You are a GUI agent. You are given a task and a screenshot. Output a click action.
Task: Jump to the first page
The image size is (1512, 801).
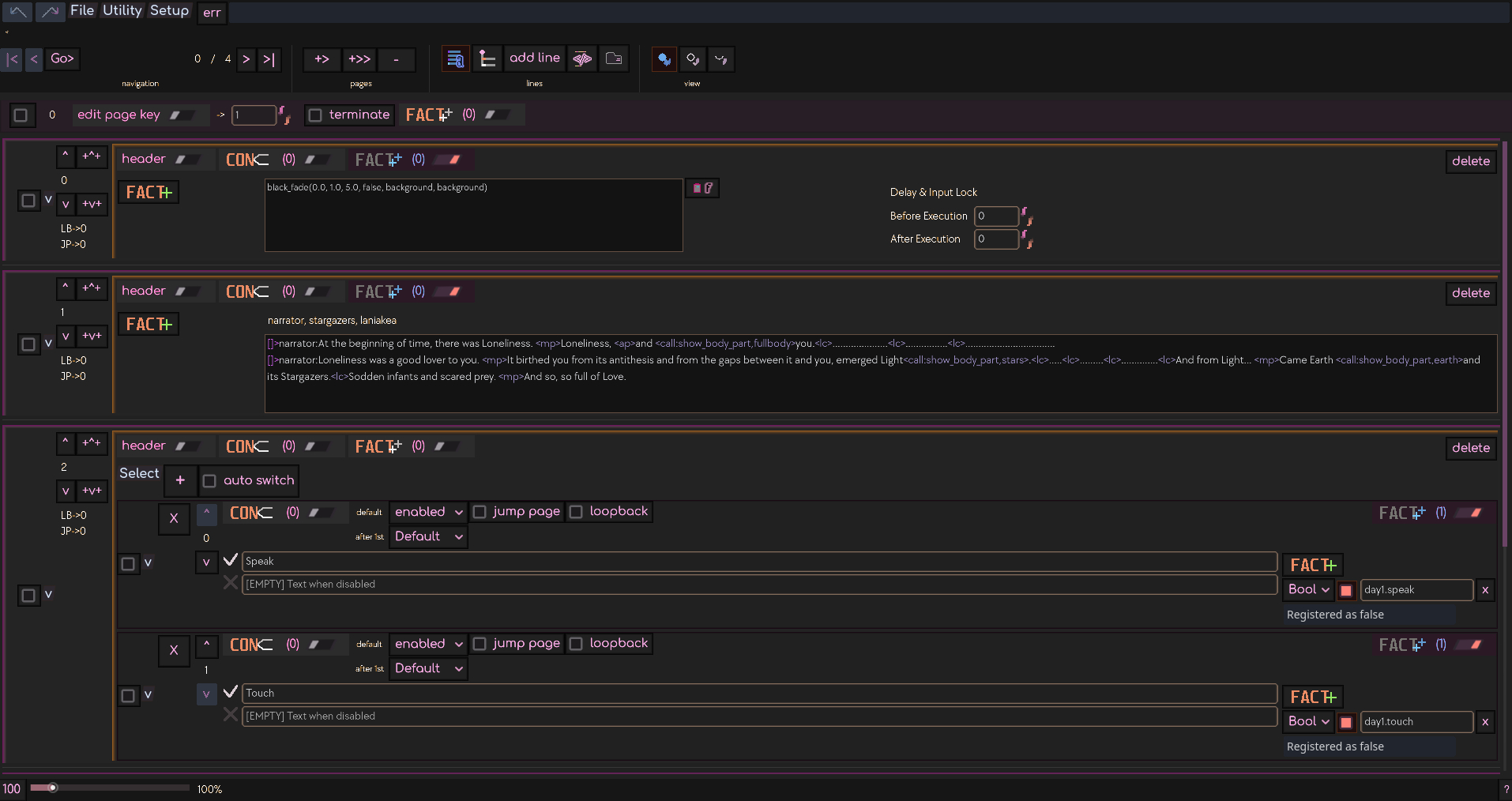[x=12, y=59]
